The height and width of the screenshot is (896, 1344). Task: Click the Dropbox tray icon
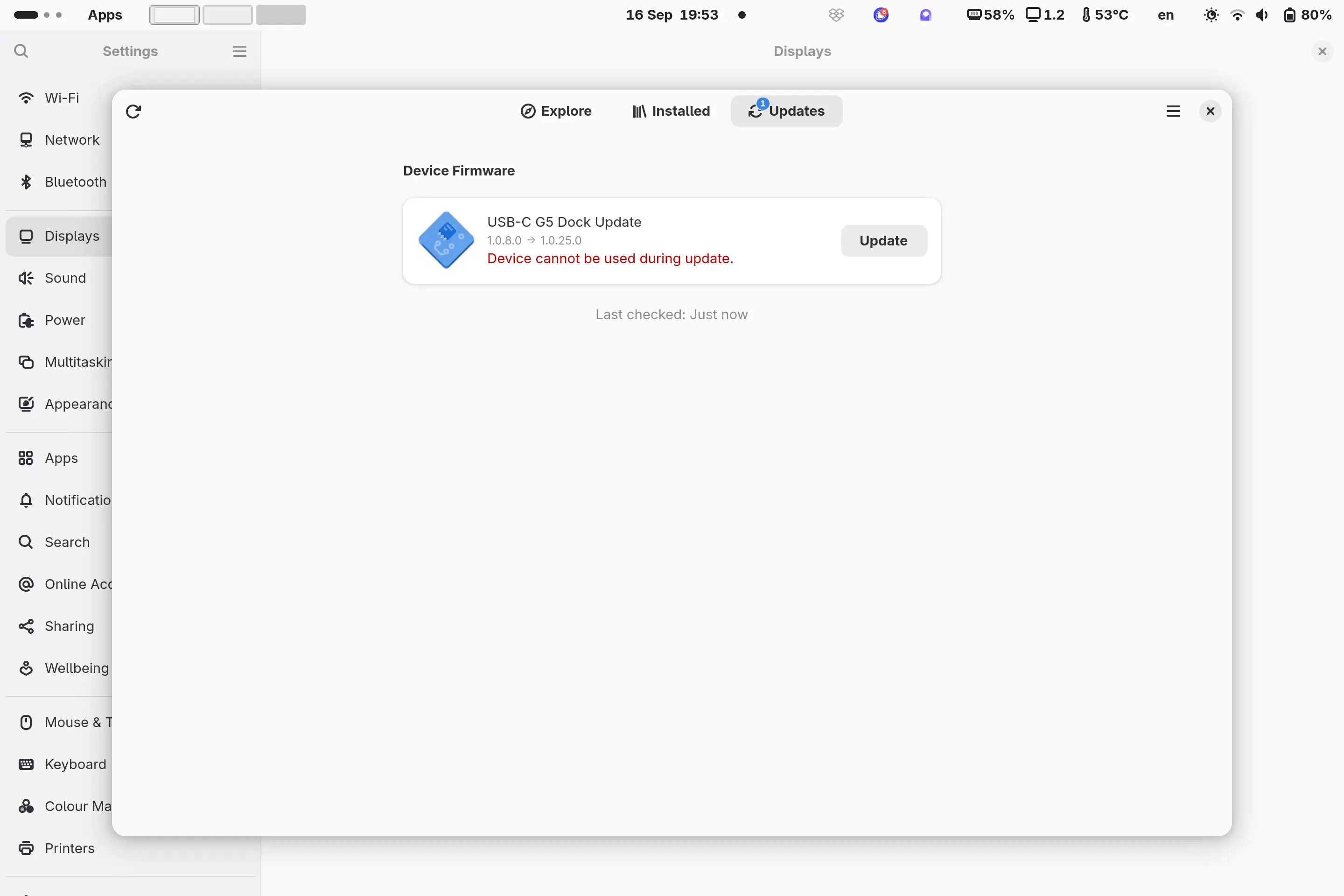click(836, 15)
